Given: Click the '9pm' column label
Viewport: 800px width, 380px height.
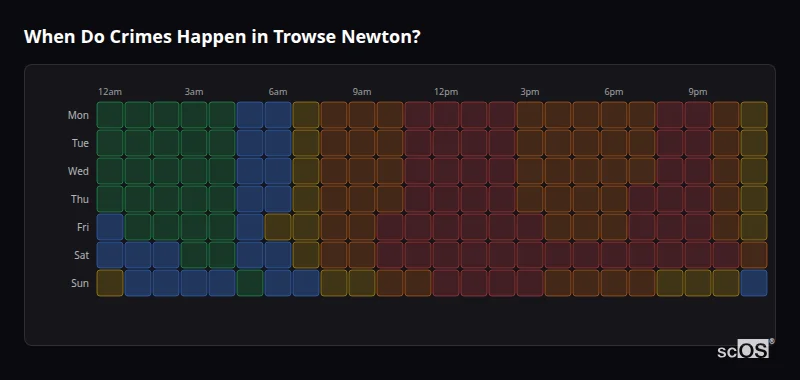Looking at the screenshot, I should (x=698, y=92).
